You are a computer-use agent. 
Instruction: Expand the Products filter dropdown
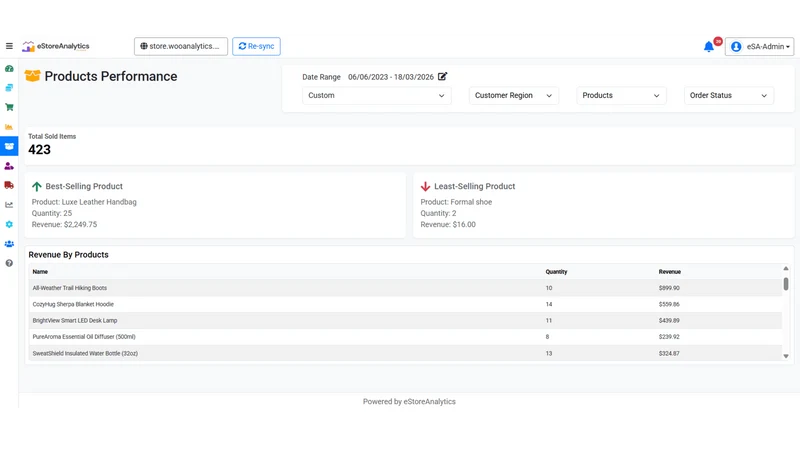[621, 95]
